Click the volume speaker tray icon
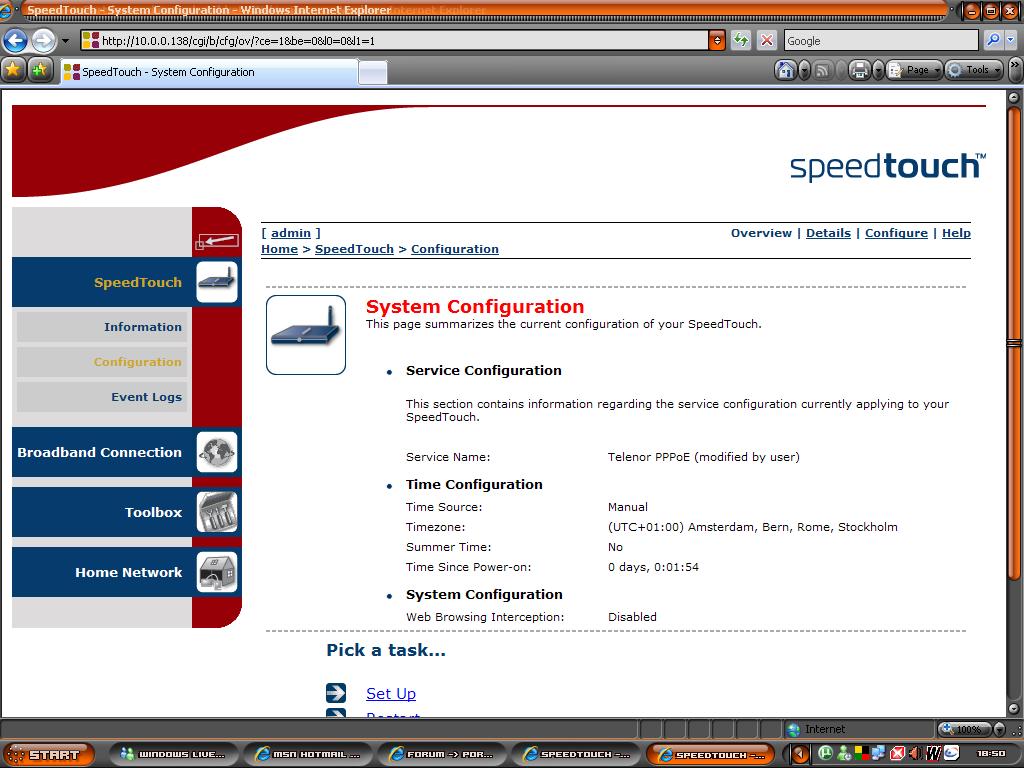This screenshot has width=1024, height=768. click(x=916, y=754)
